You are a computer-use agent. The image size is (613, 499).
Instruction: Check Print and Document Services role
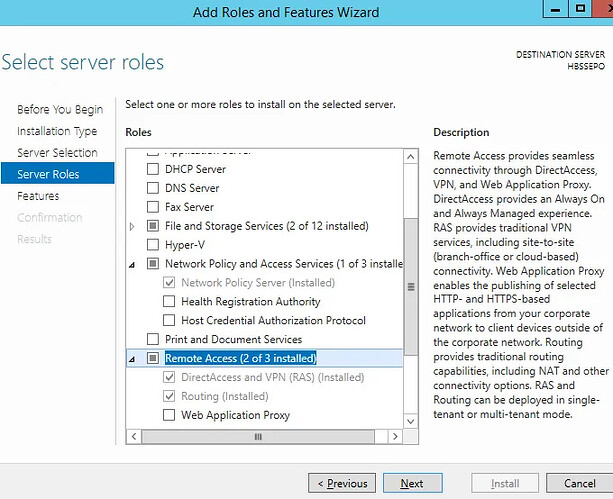(153, 340)
